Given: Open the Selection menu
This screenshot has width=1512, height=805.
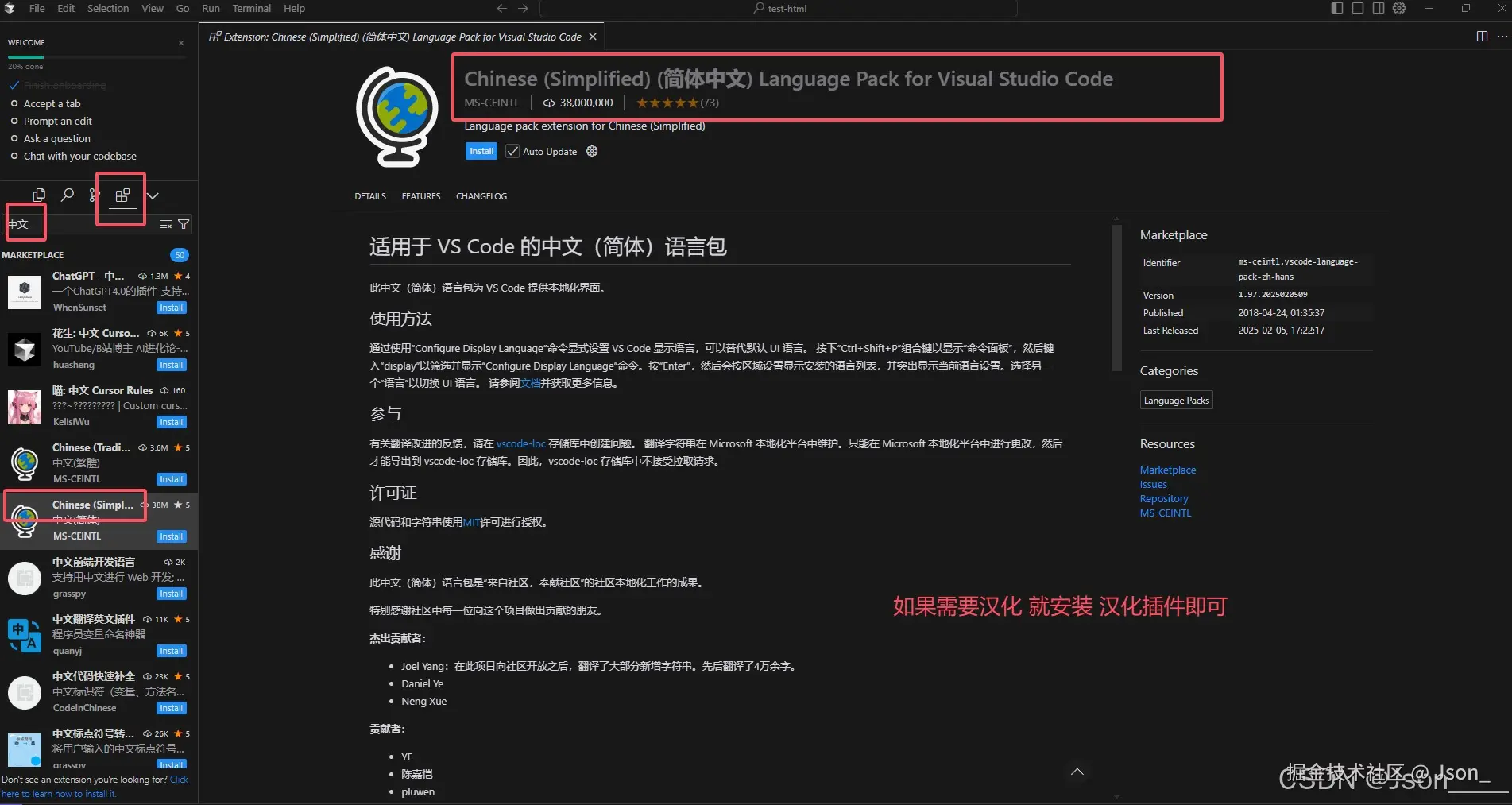Looking at the screenshot, I should tap(108, 8).
